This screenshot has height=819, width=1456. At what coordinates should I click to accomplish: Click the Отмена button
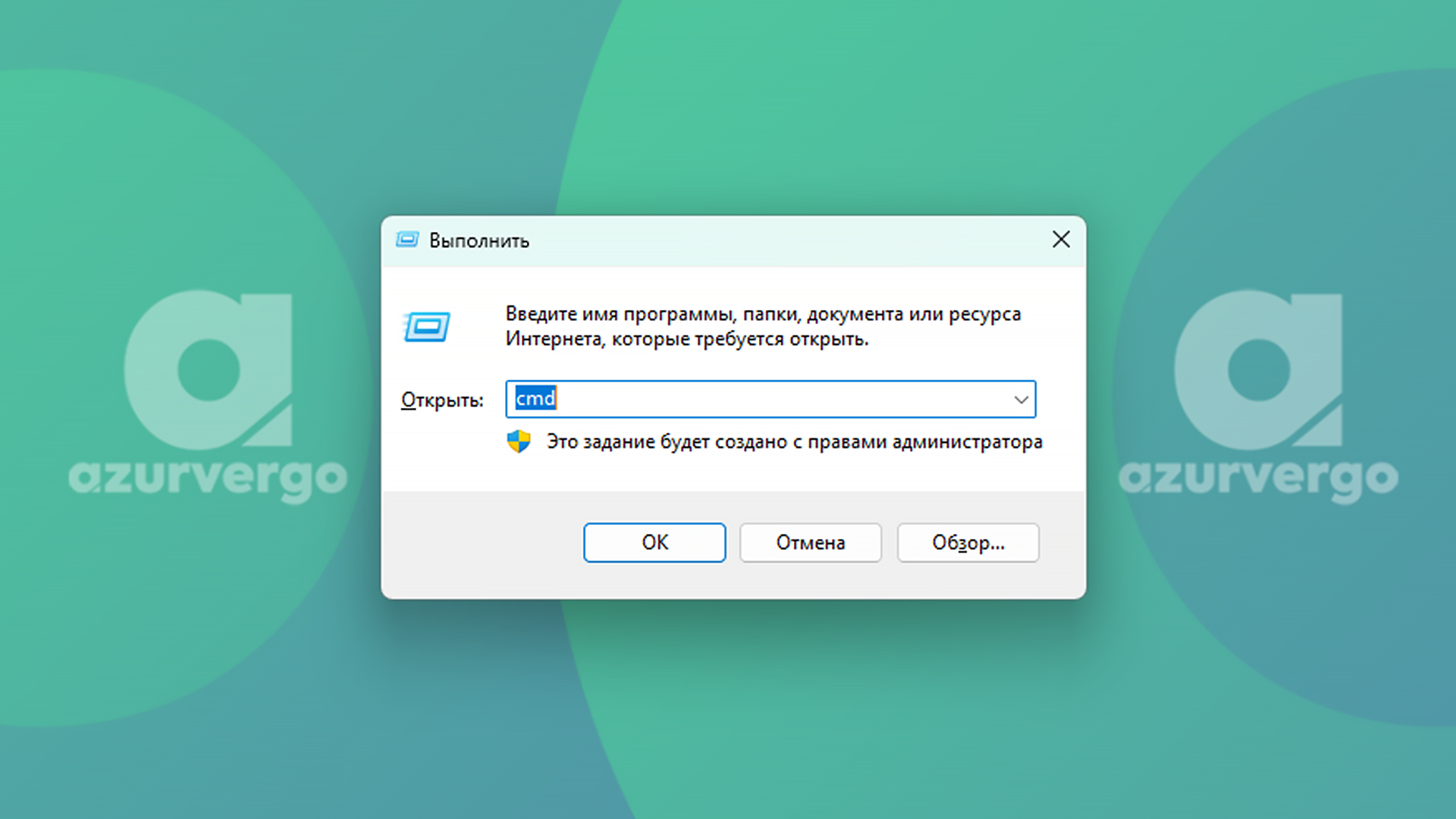click(811, 542)
